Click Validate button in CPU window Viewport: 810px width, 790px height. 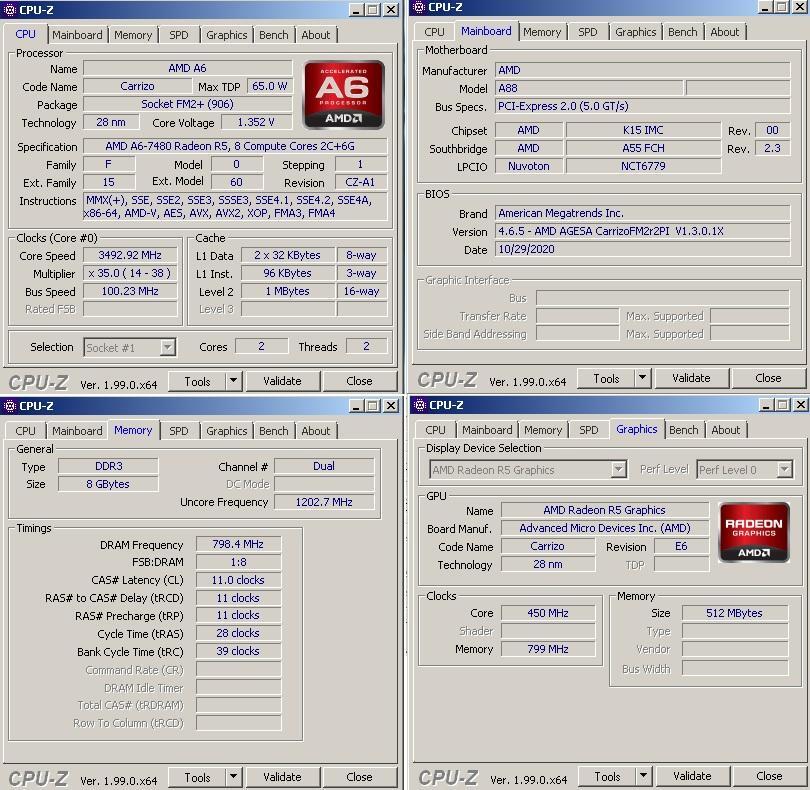click(282, 381)
